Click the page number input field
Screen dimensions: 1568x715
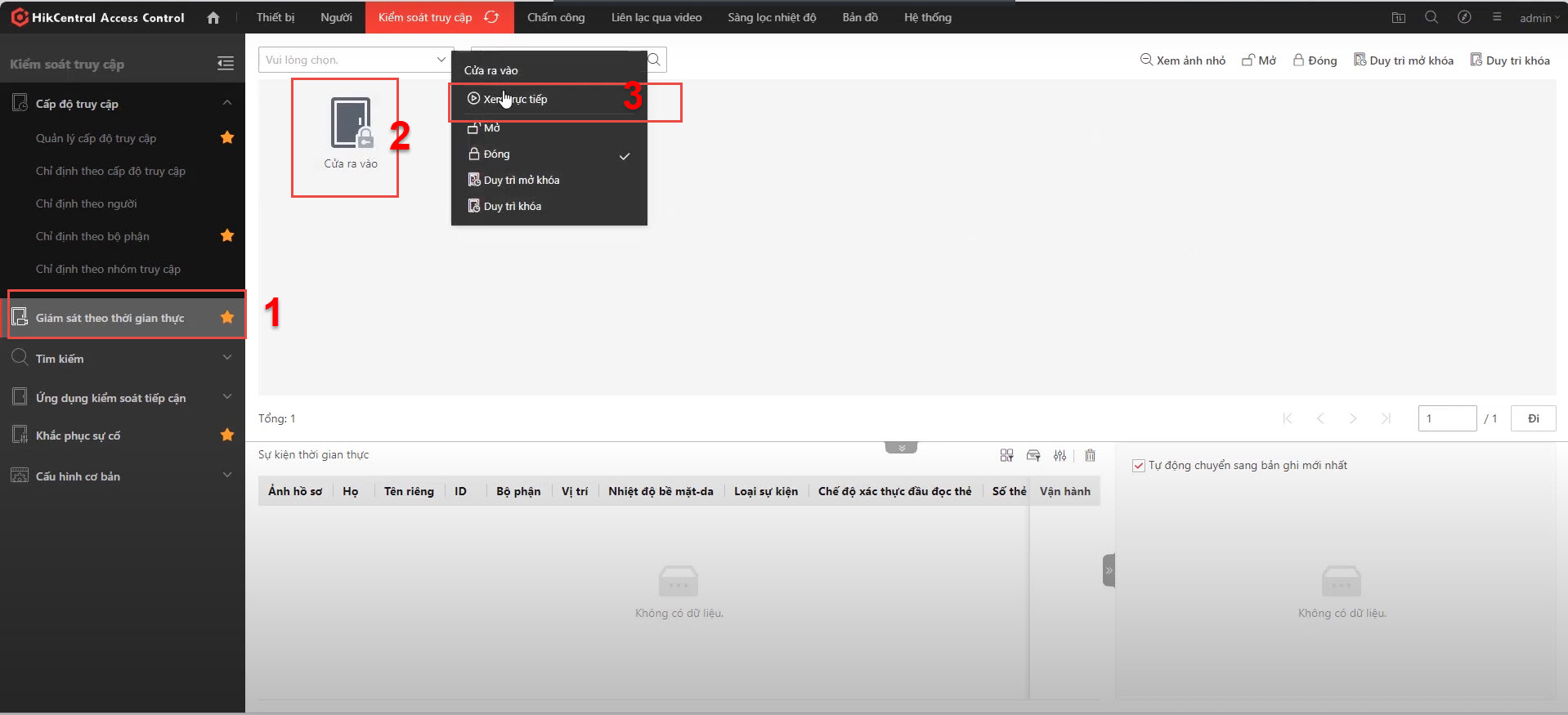click(x=1446, y=418)
